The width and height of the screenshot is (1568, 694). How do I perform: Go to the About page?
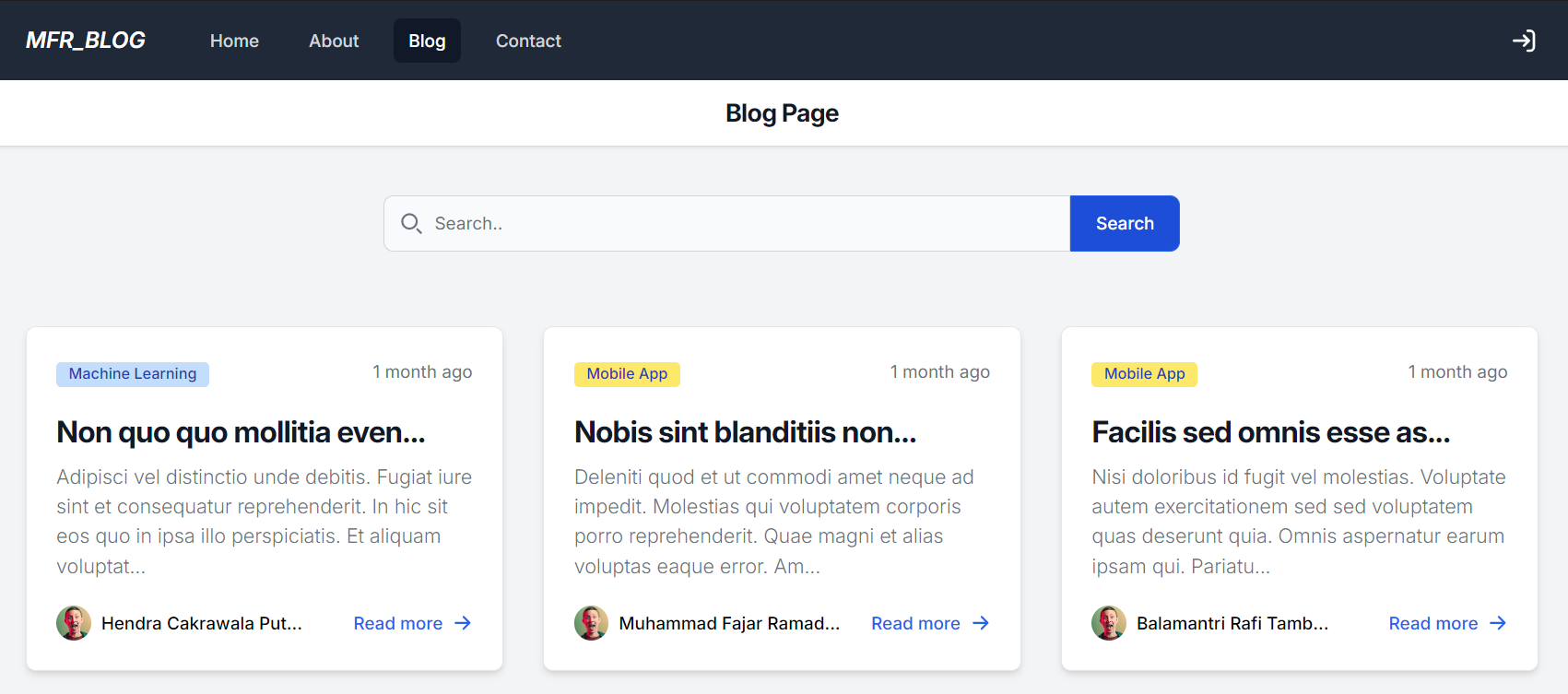pos(334,41)
